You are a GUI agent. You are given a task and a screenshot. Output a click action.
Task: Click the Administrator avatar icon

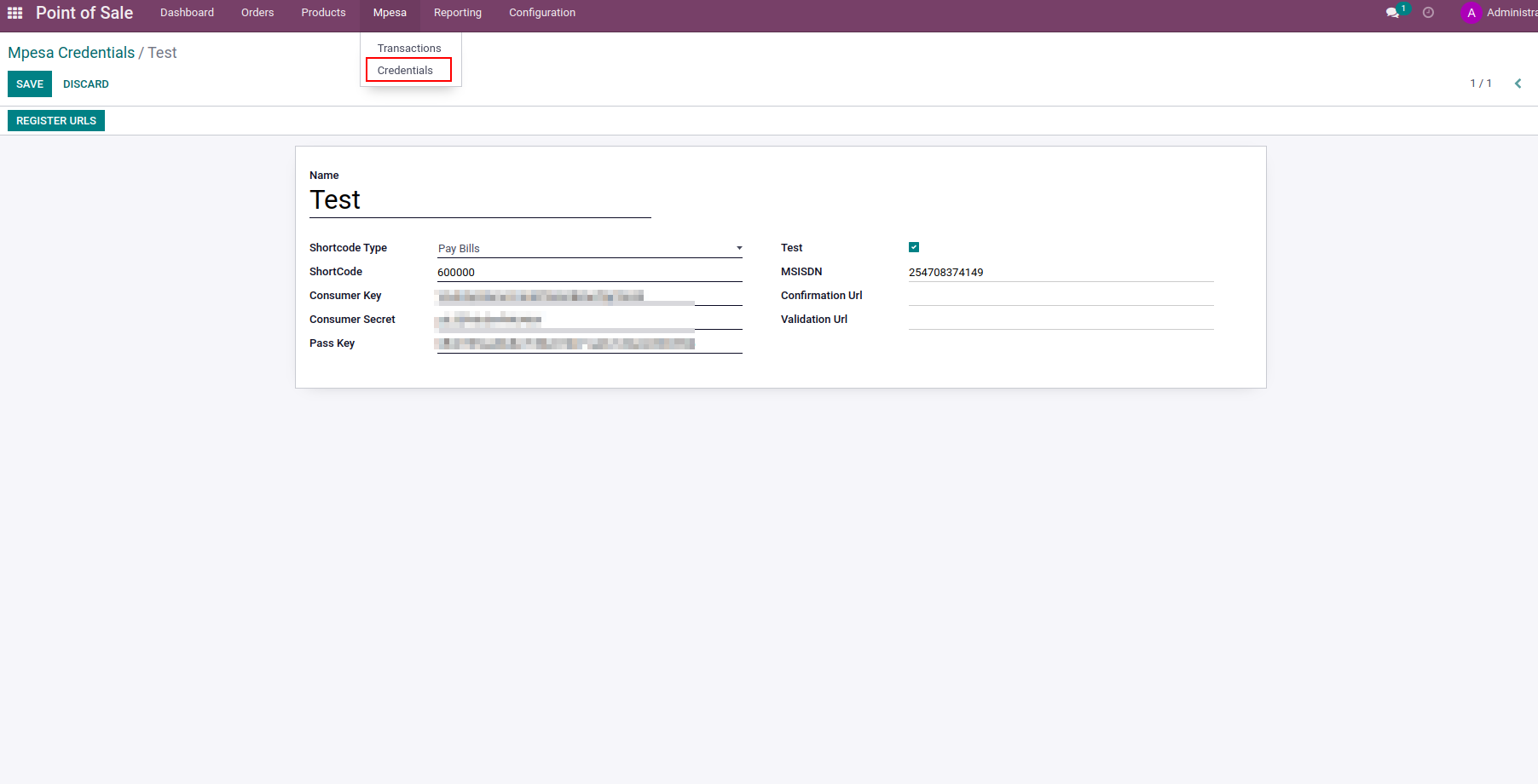[x=1471, y=13]
